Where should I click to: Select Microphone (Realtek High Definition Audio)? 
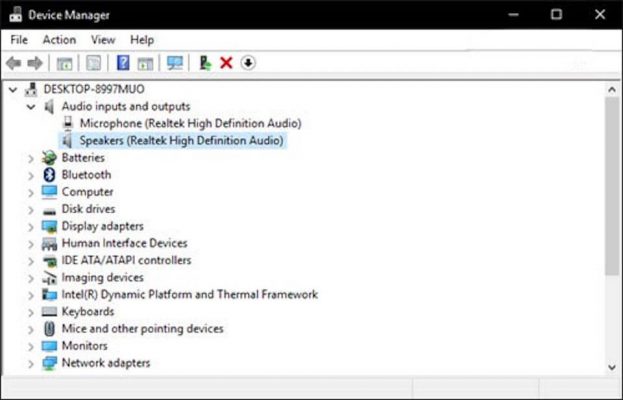point(190,124)
